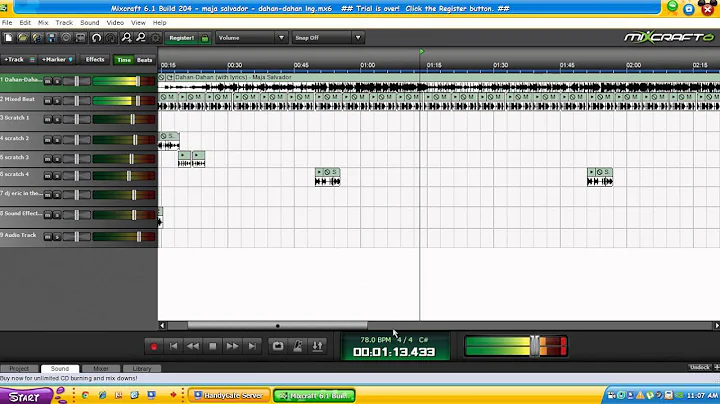
Task: Click the Mix Down to audio file icon
Action: [81, 38]
